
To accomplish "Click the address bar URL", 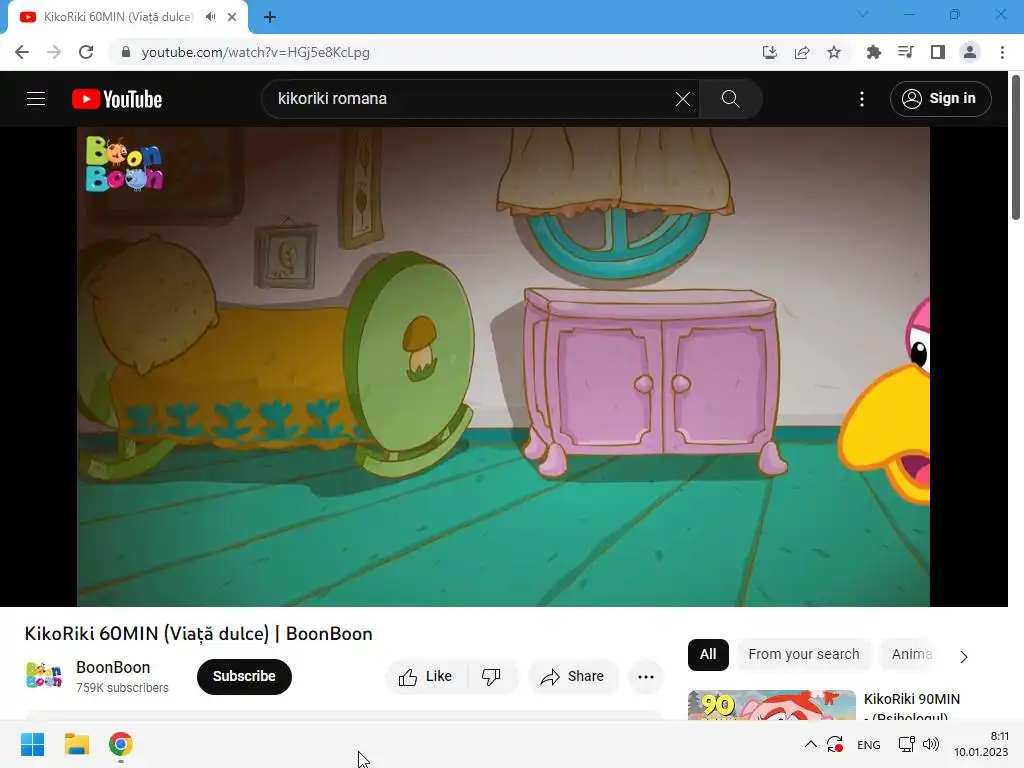I will tap(255, 52).
